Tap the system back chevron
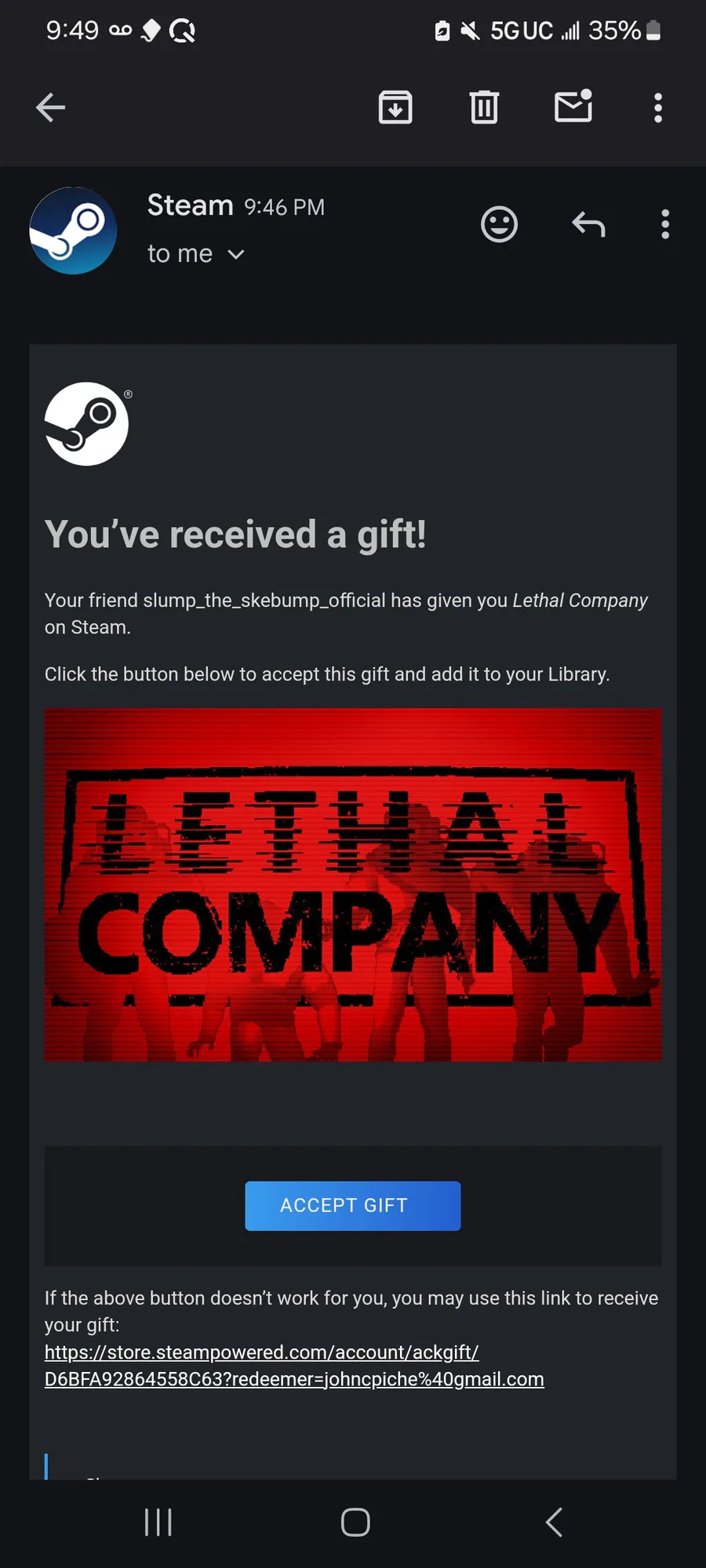This screenshot has width=706, height=1568. pos(554,1523)
